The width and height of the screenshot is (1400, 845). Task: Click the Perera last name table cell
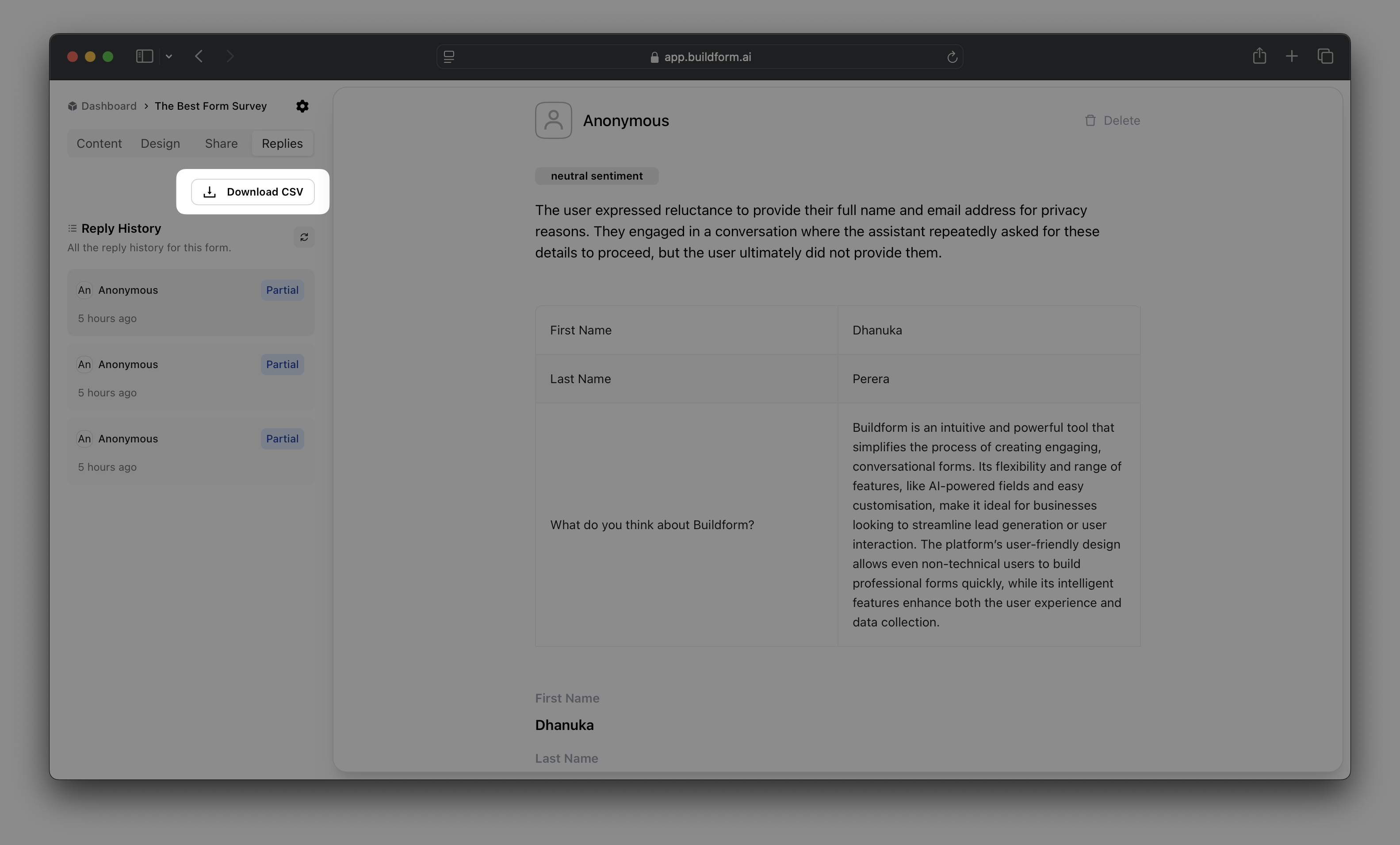989,379
